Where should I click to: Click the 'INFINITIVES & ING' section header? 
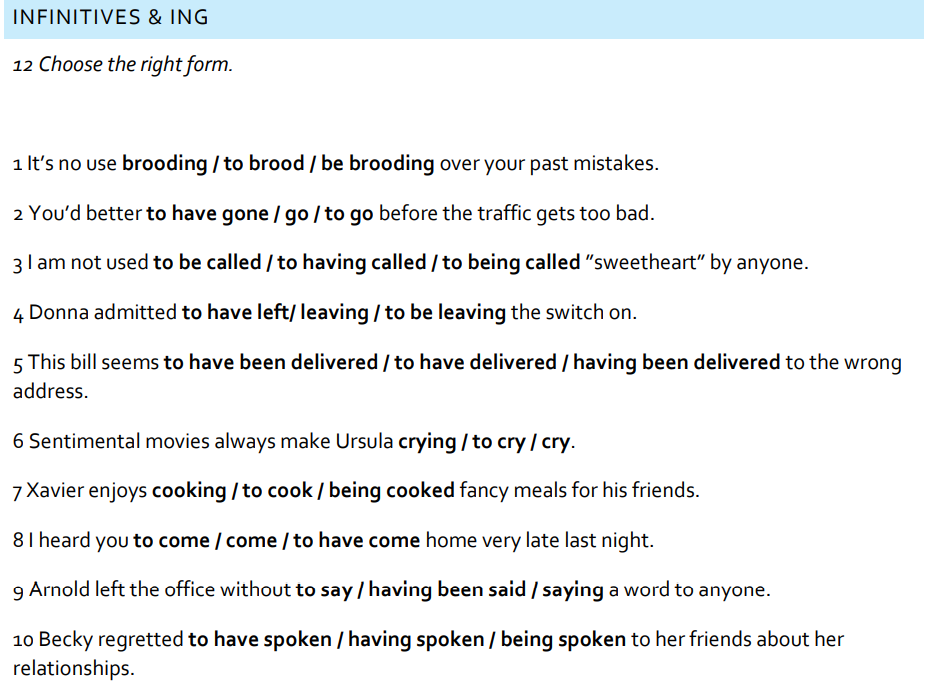[x=111, y=18]
